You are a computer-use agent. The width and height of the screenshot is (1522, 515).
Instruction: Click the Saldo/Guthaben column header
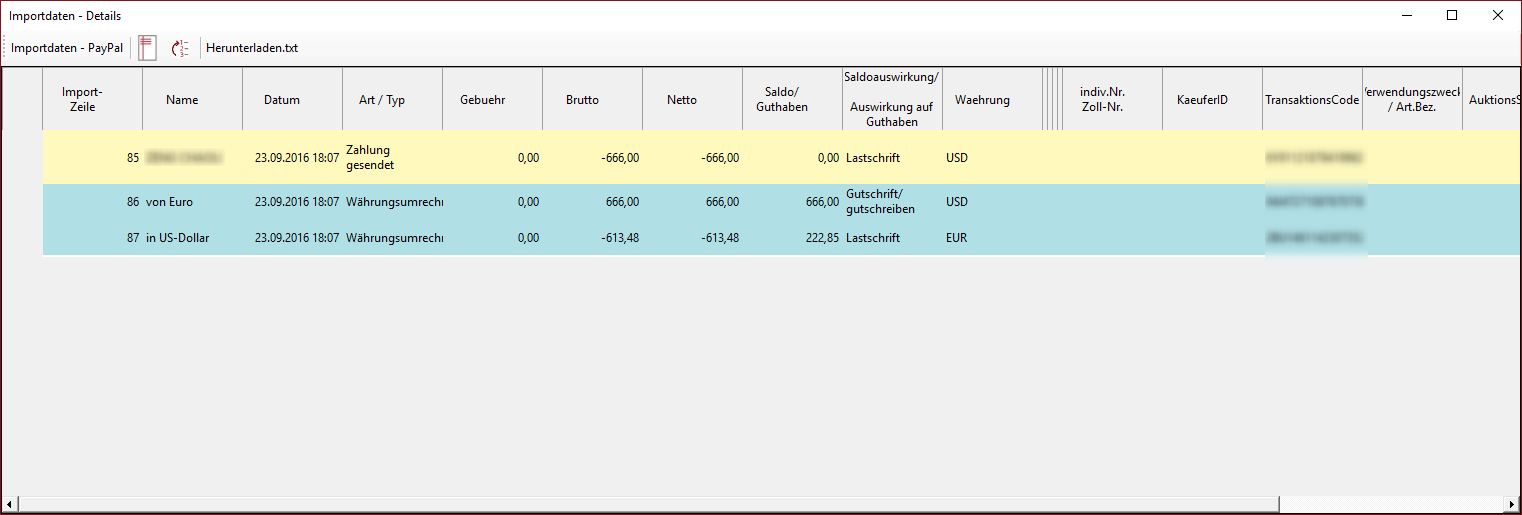coord(792,99)
